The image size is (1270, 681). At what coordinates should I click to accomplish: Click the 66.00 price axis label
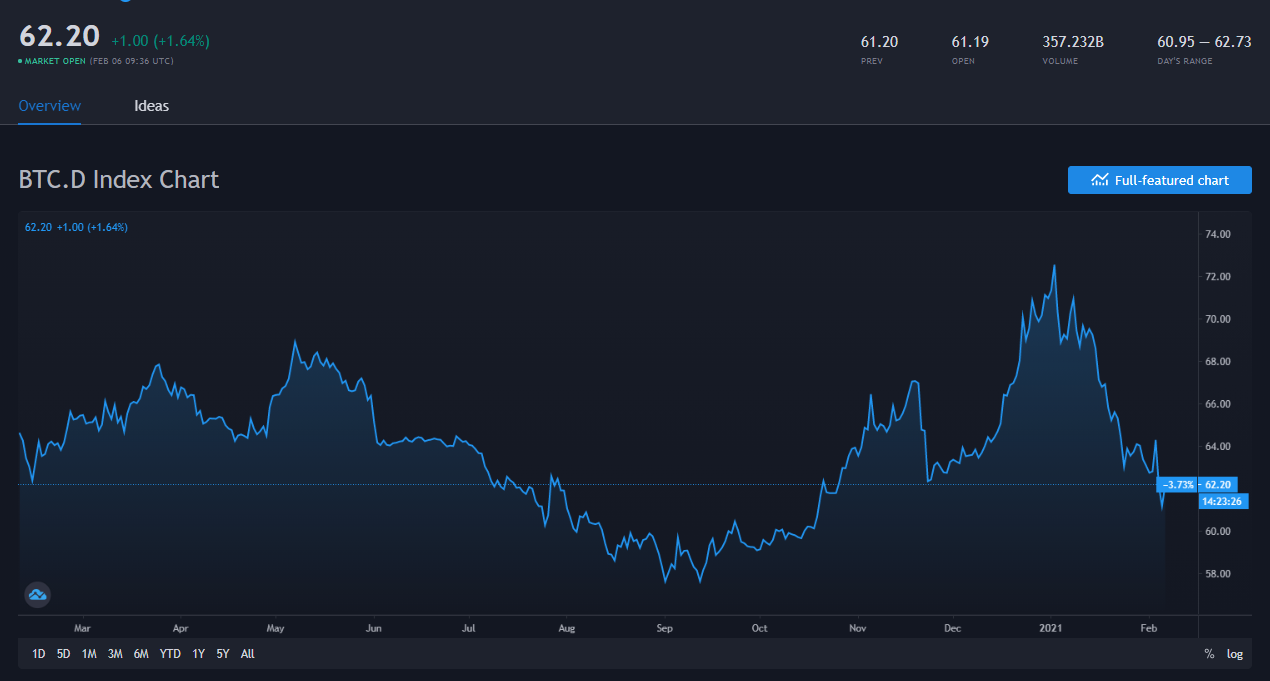pos(1218,404)
